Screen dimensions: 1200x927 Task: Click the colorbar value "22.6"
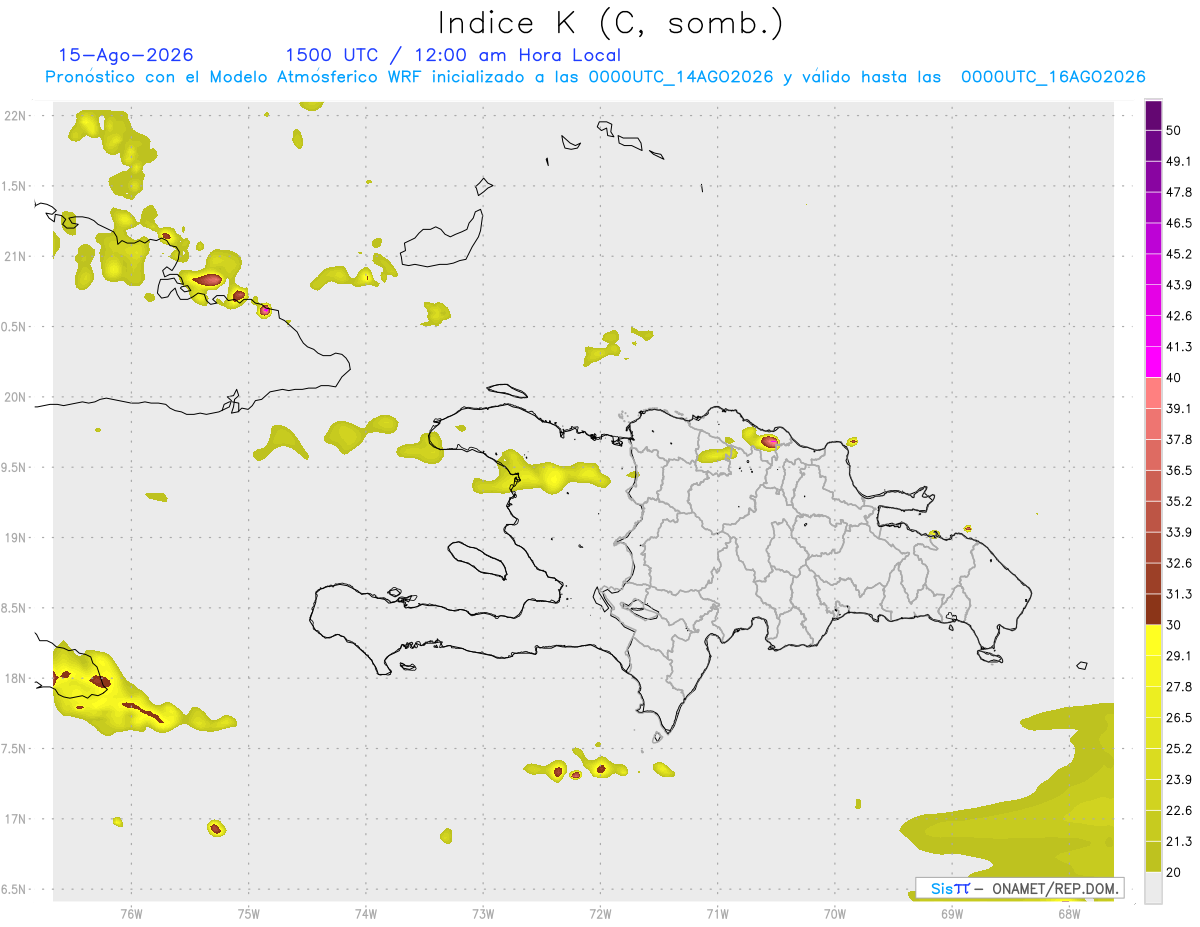click(x=1179, y=811)
